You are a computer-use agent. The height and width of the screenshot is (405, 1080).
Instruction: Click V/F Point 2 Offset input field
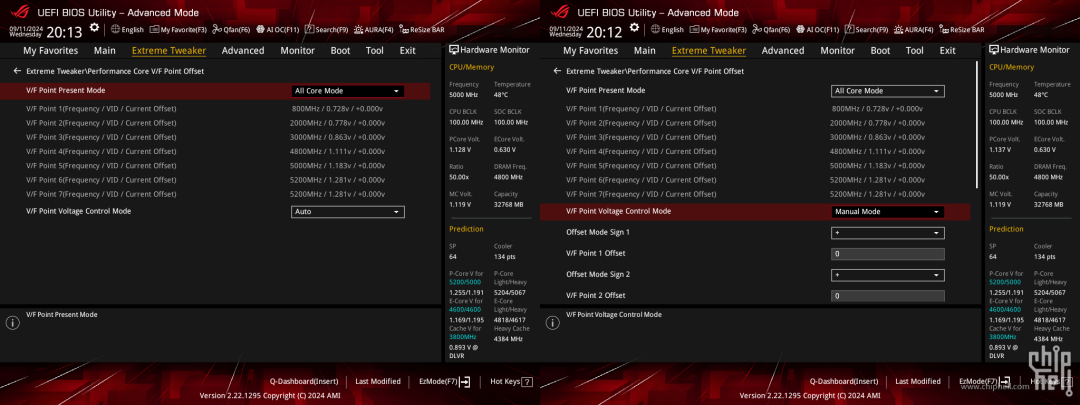pos(888,295)
